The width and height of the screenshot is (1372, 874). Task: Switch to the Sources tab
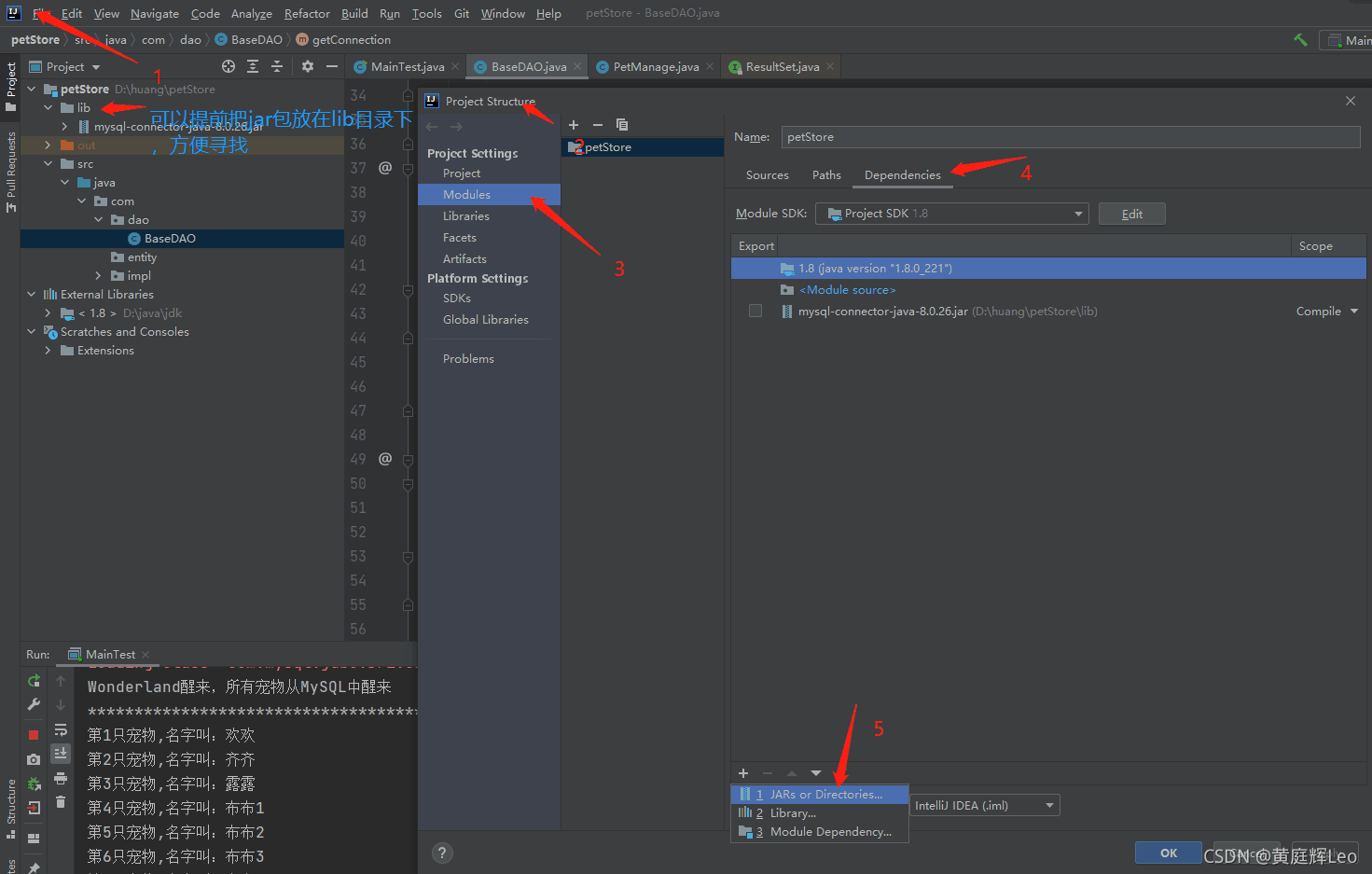pos(768,175)
